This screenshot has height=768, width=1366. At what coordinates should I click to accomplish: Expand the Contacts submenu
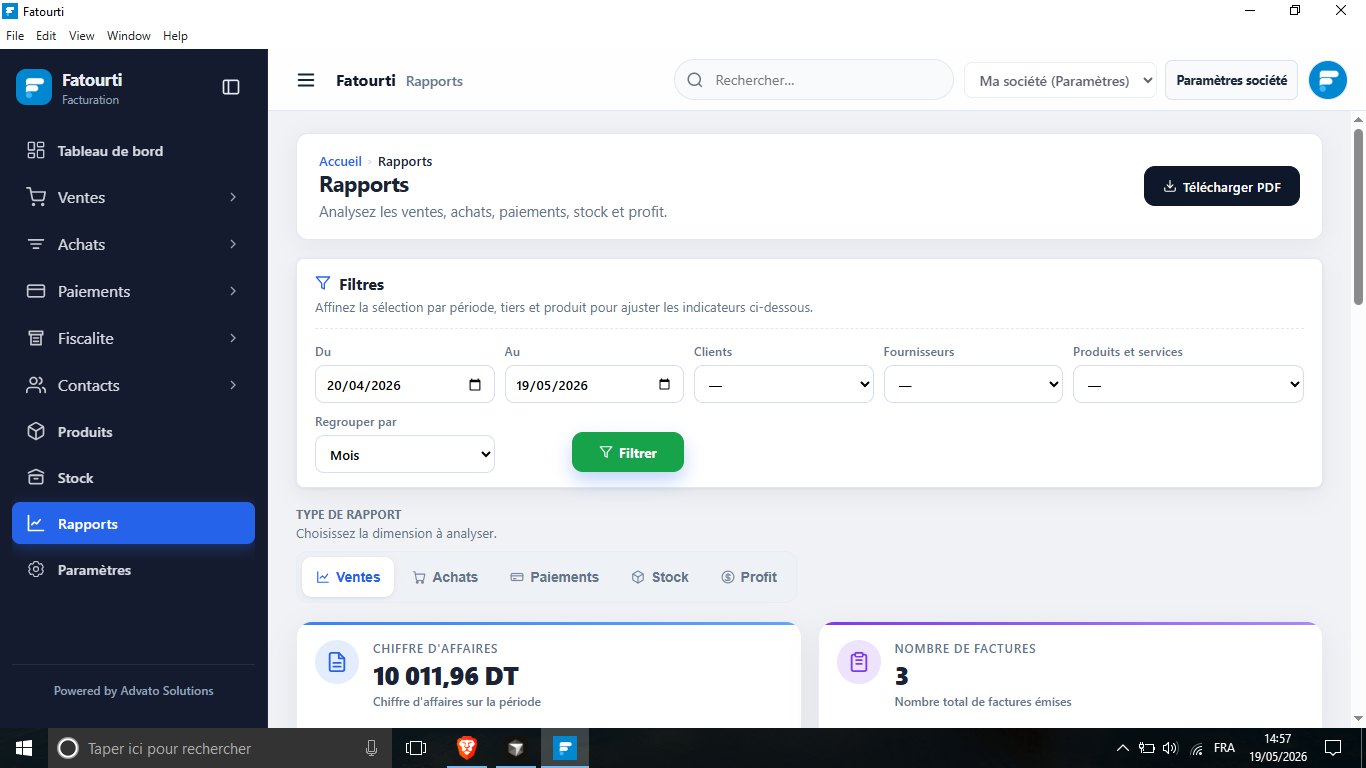pyautogui.click(x=233, y=385)
